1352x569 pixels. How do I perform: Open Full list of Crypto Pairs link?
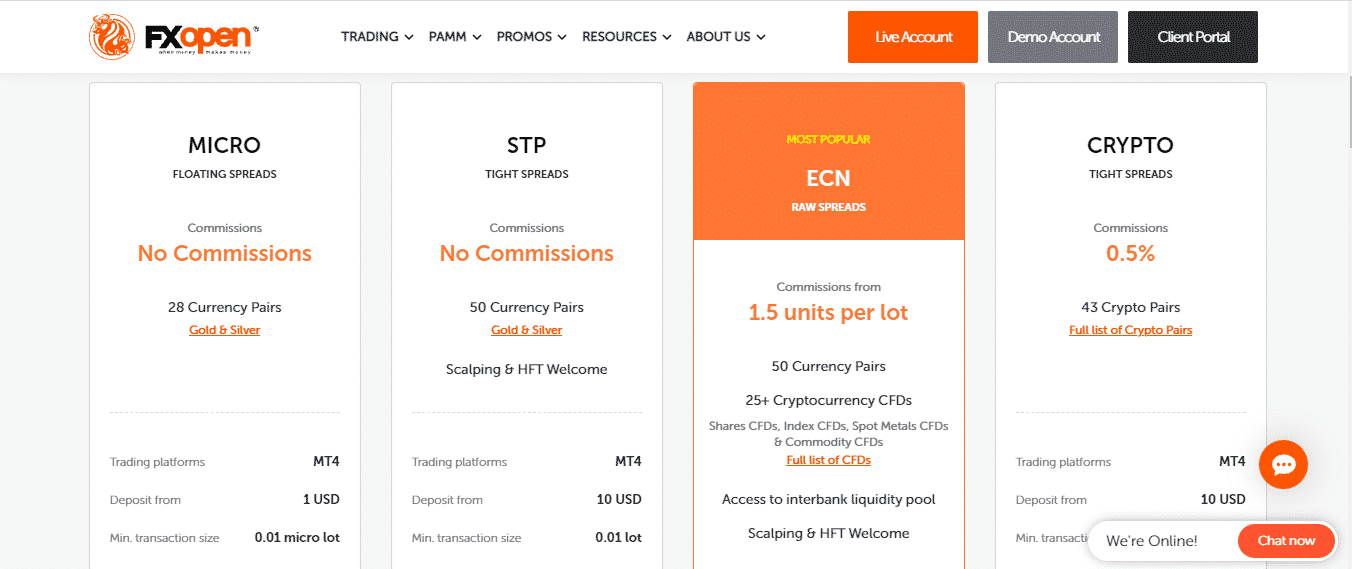coord(1131,330)
